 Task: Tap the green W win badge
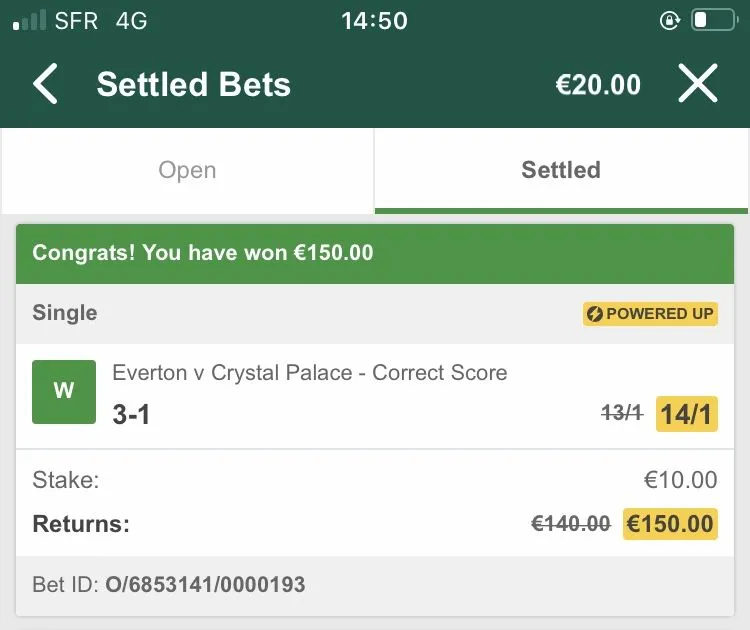pos(64,391)
